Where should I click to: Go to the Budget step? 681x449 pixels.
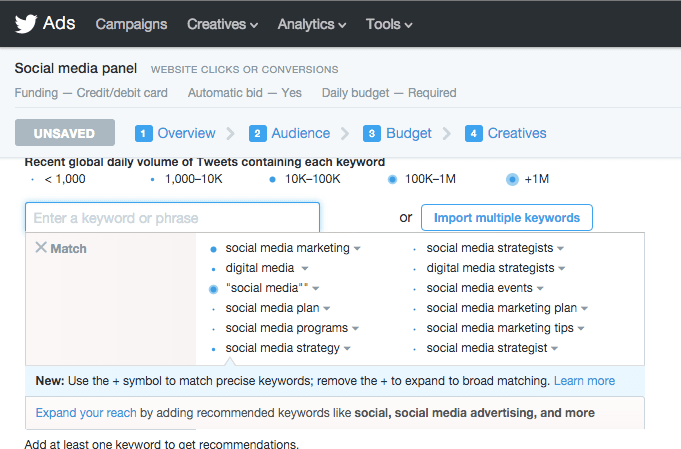click(408, 133)
